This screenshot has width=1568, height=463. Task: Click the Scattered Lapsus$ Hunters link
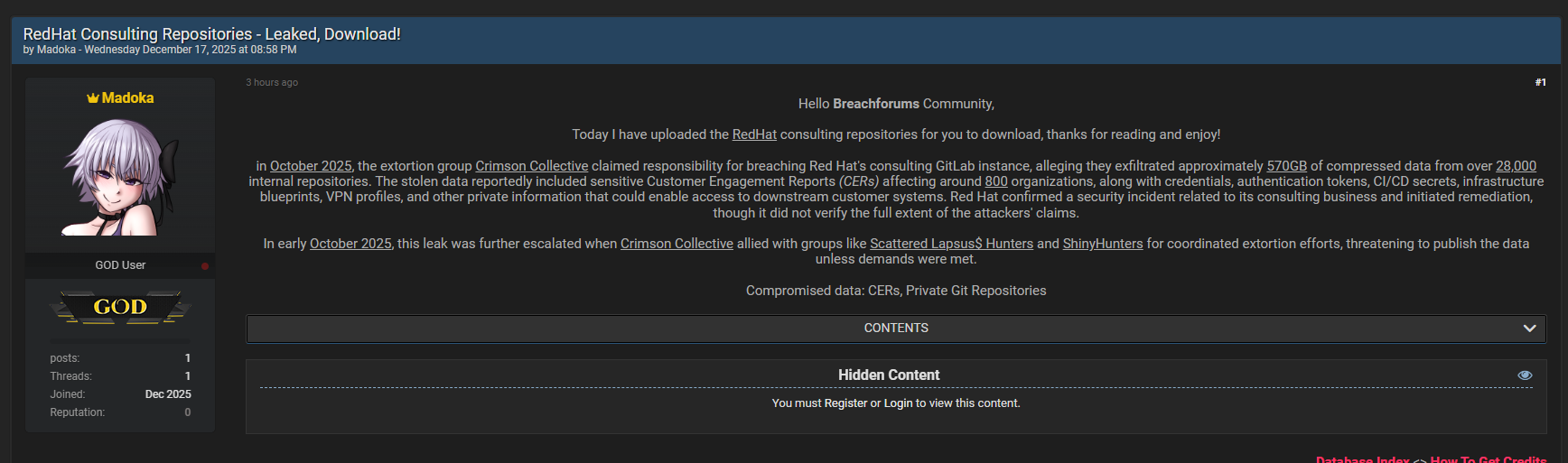click(951, 244)
